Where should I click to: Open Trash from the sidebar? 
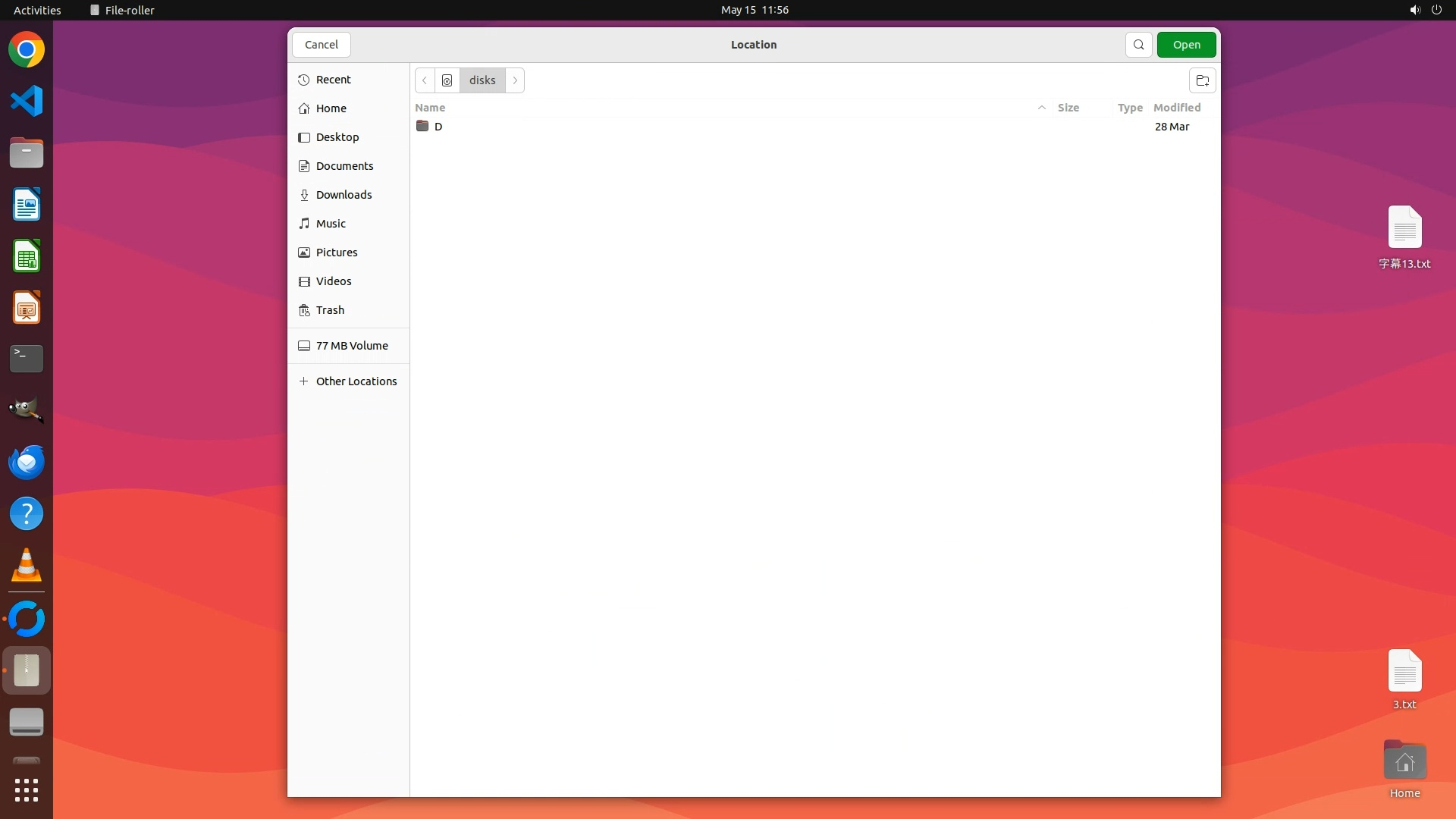[x=330, y=310]
